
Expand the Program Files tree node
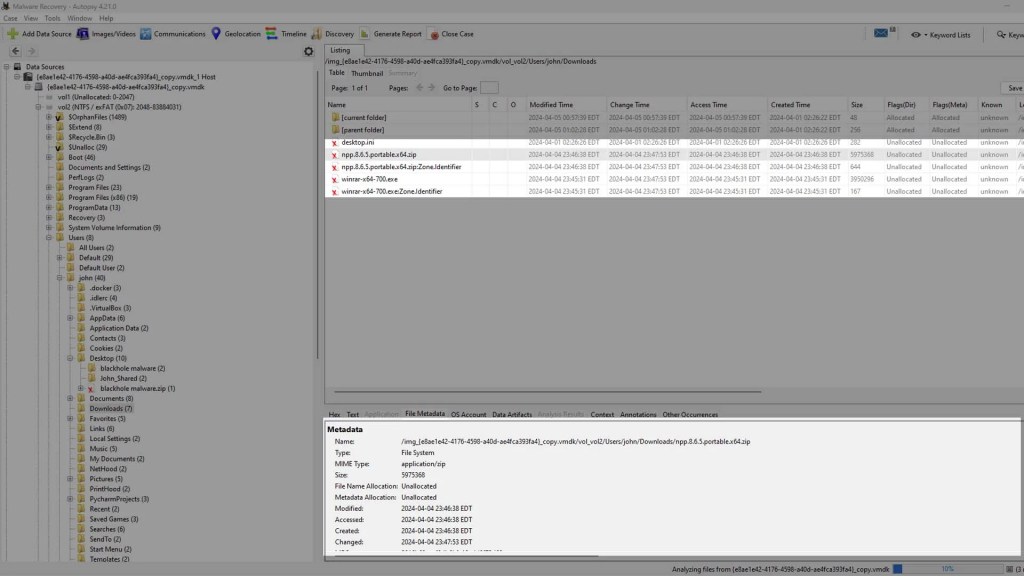pos(60,188)
